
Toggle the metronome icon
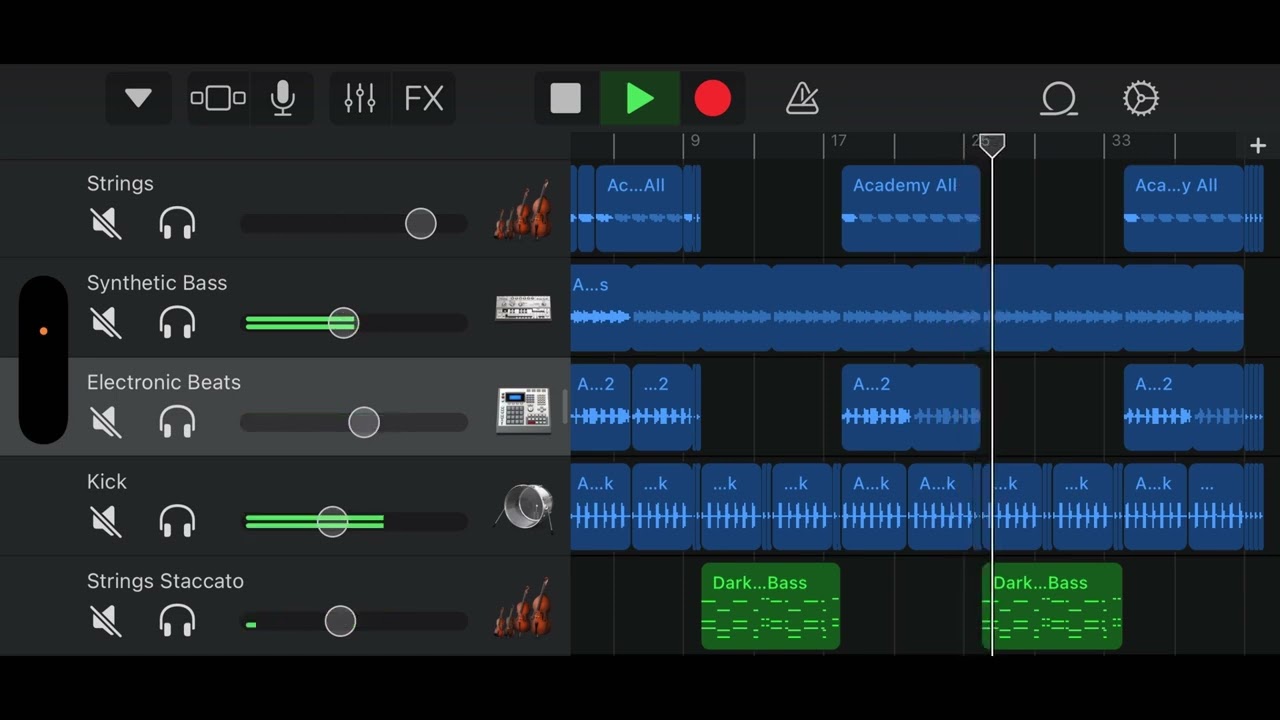coord(803,98)
